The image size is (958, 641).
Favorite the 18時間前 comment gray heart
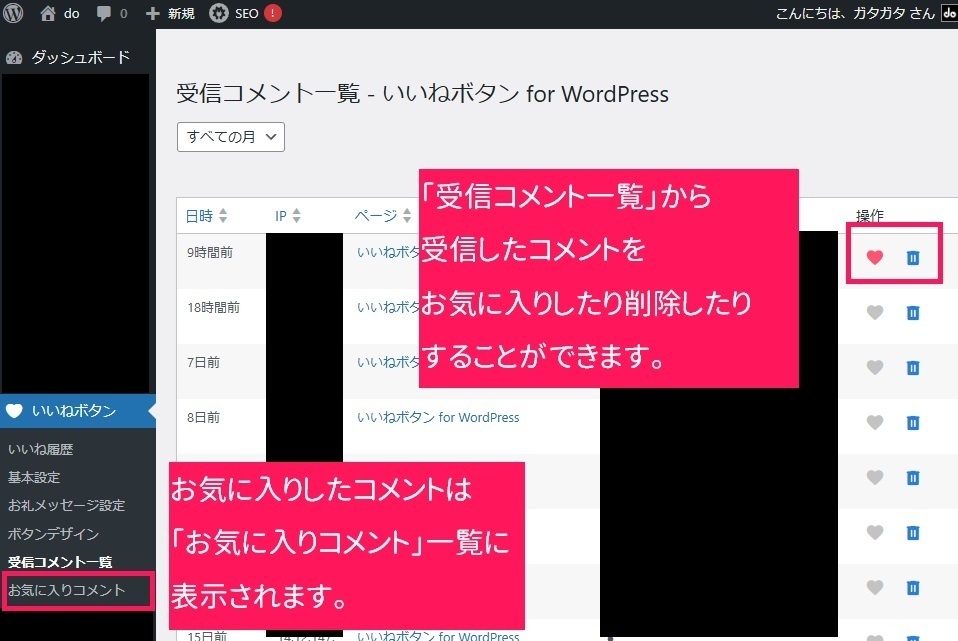point(875,312)
